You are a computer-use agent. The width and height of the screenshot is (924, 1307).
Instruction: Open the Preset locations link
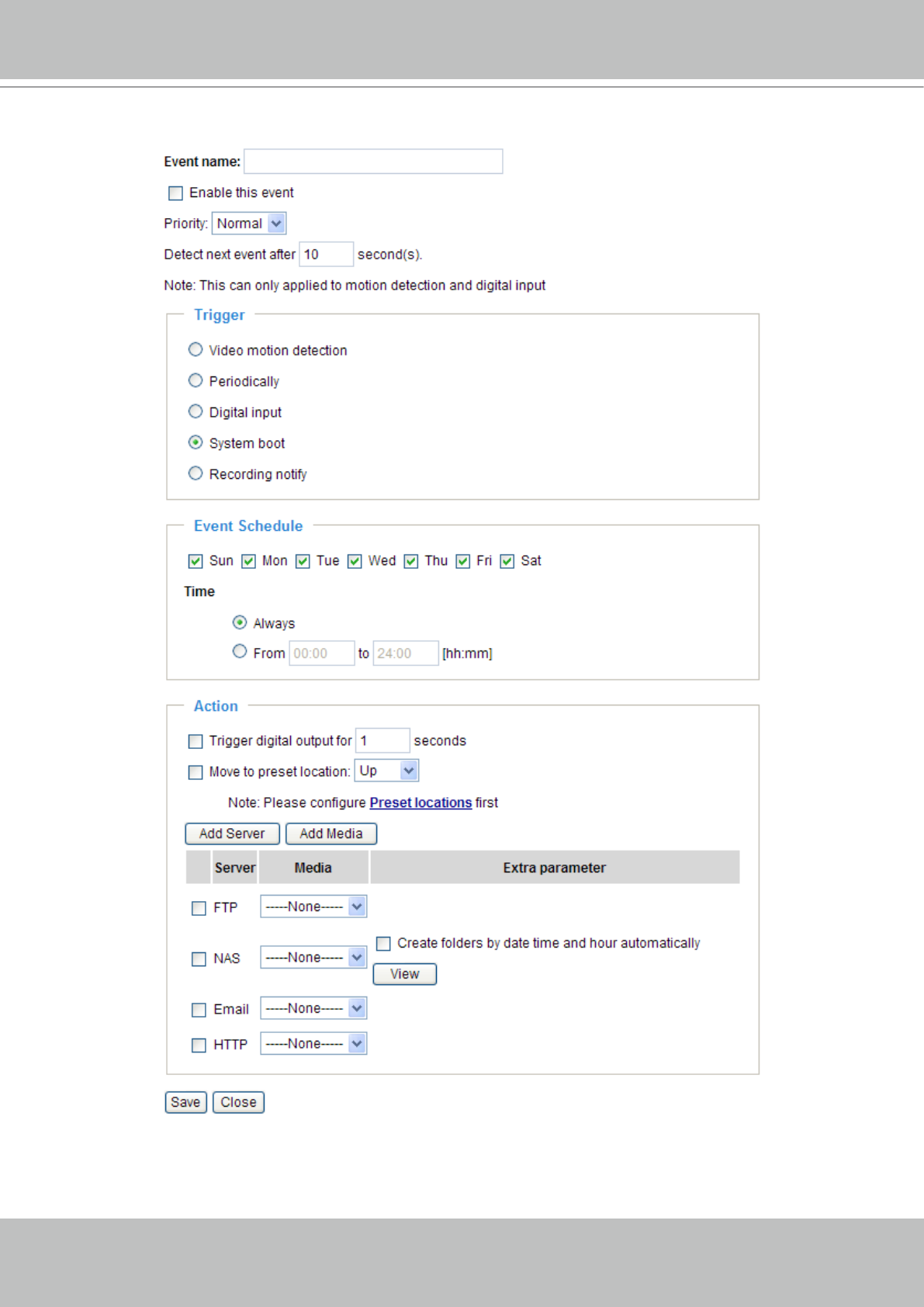coord(420,803)
